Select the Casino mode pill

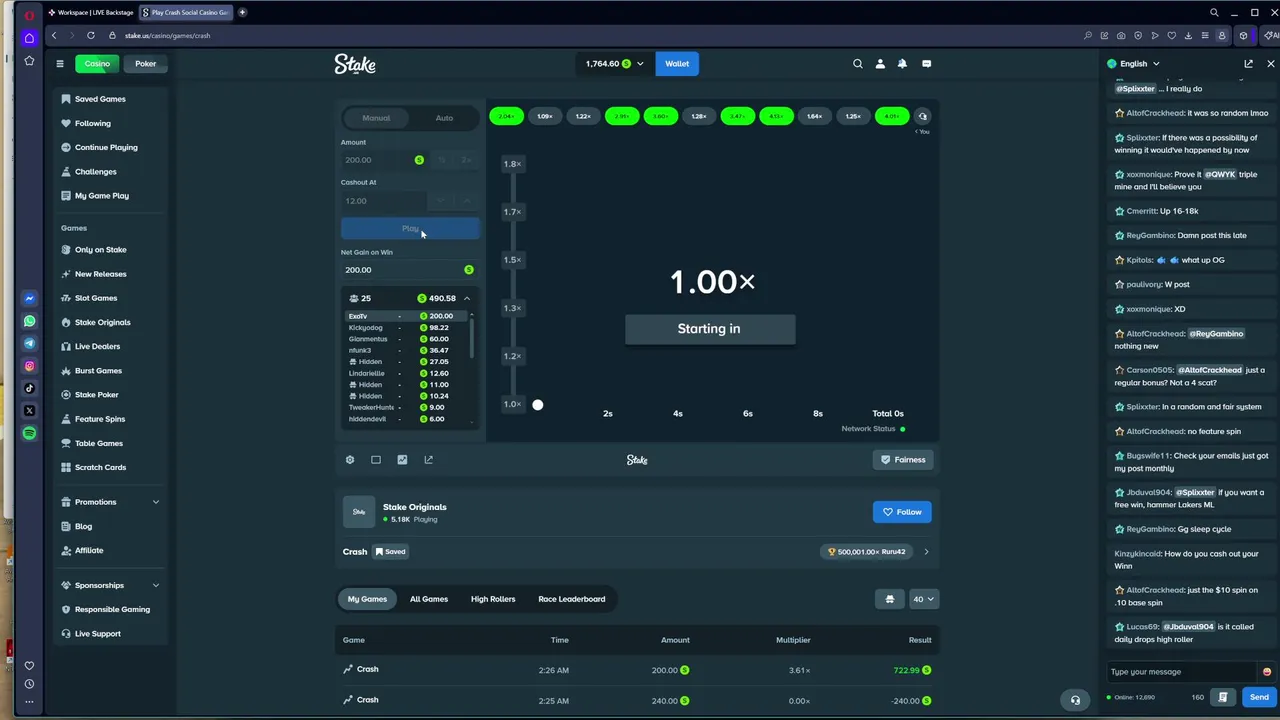click(x=97, y=64)
